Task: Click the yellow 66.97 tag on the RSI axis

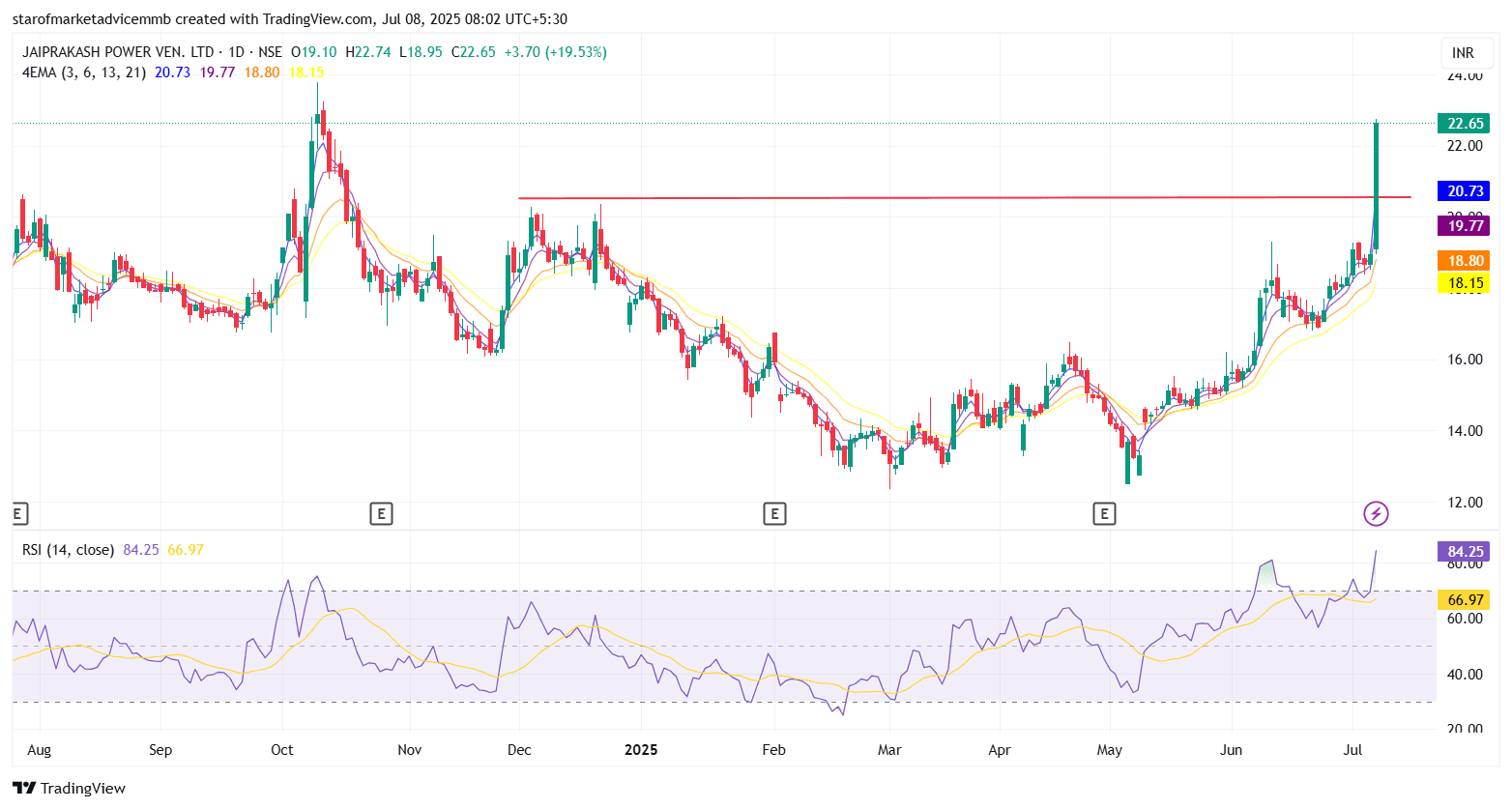Action: (1464, 600)
